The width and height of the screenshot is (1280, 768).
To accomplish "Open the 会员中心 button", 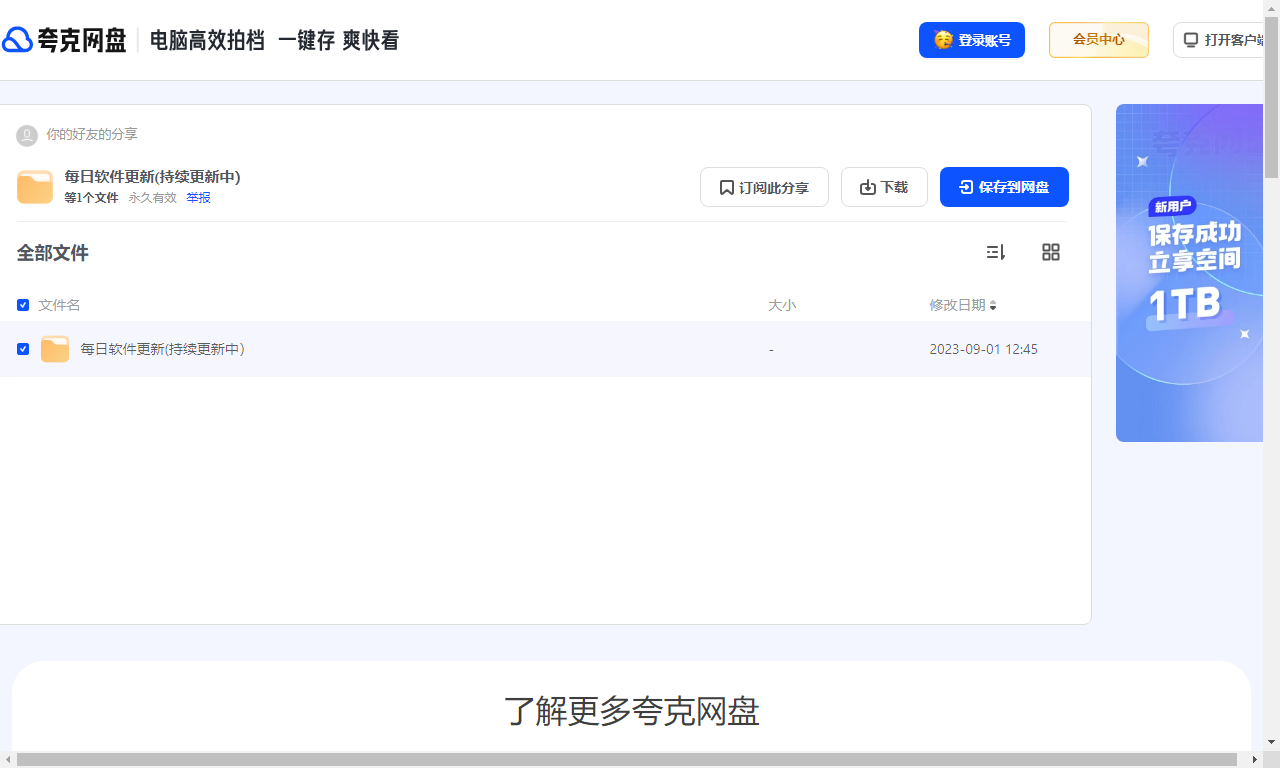I will coord(1099,40).
